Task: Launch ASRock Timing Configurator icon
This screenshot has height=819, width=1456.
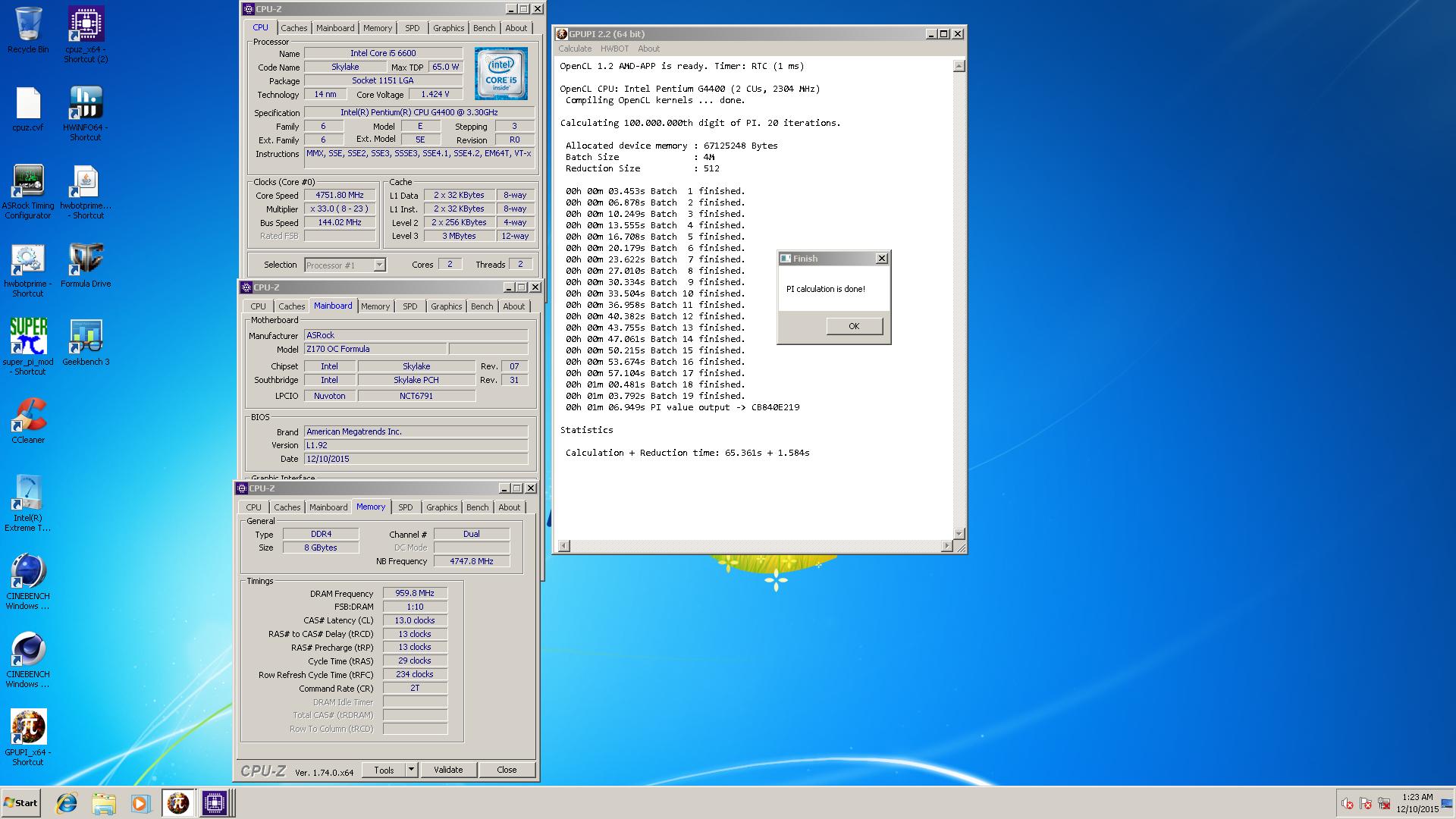Action: point(28,191)
